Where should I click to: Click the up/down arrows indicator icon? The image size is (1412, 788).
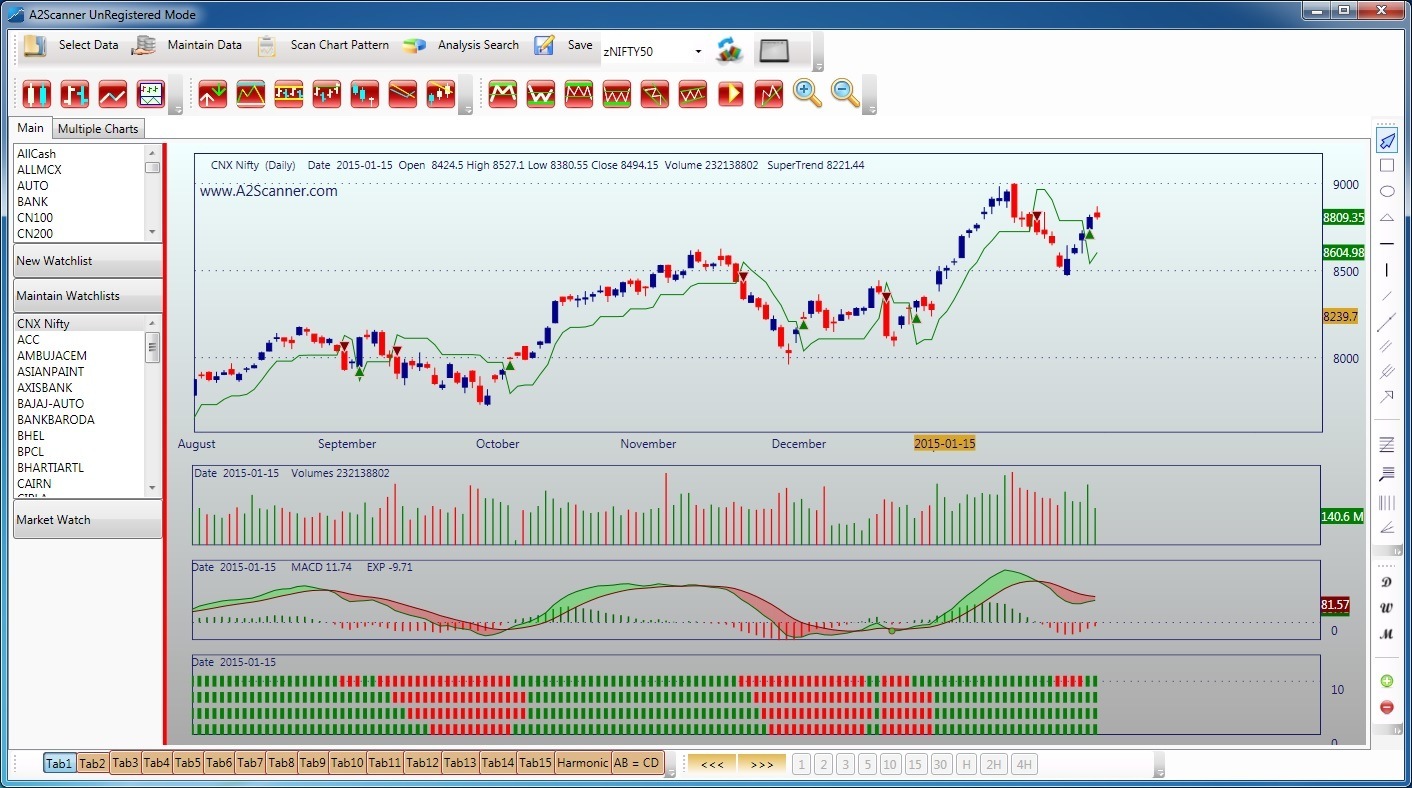(x=213, y=94)
